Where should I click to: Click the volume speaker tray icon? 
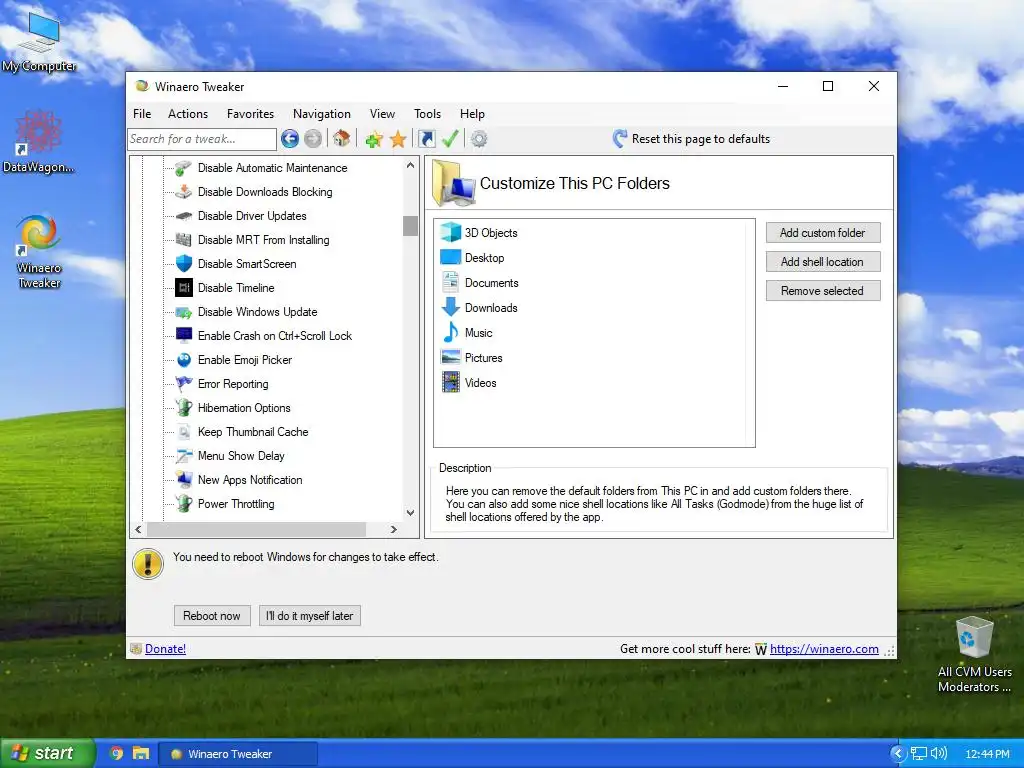pos(938,754)
